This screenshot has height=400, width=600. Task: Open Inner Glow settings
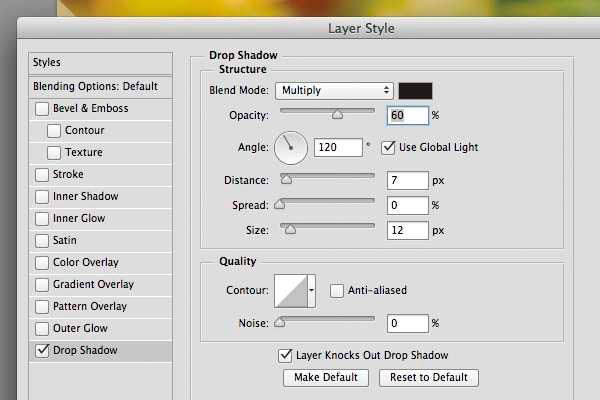(x=79, y=218)
